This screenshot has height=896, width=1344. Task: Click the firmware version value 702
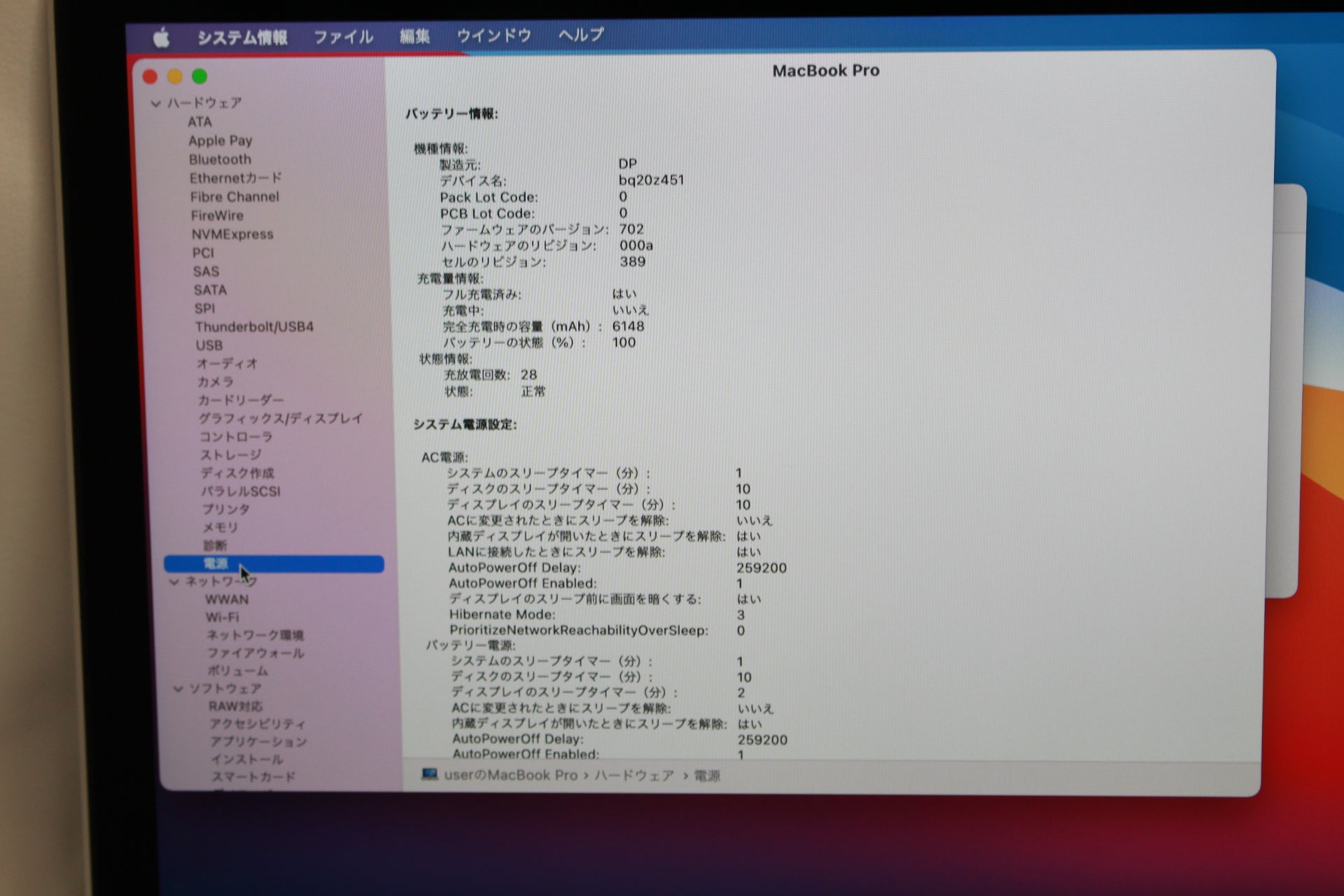pyautogui.click(x=631, y=229)
